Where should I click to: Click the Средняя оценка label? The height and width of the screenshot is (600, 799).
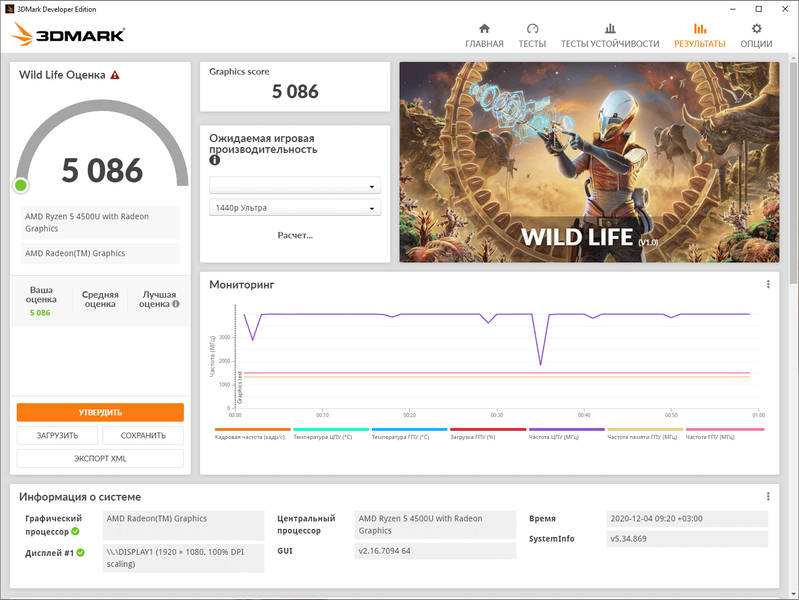pyautogui.click(x=100, y=299)
